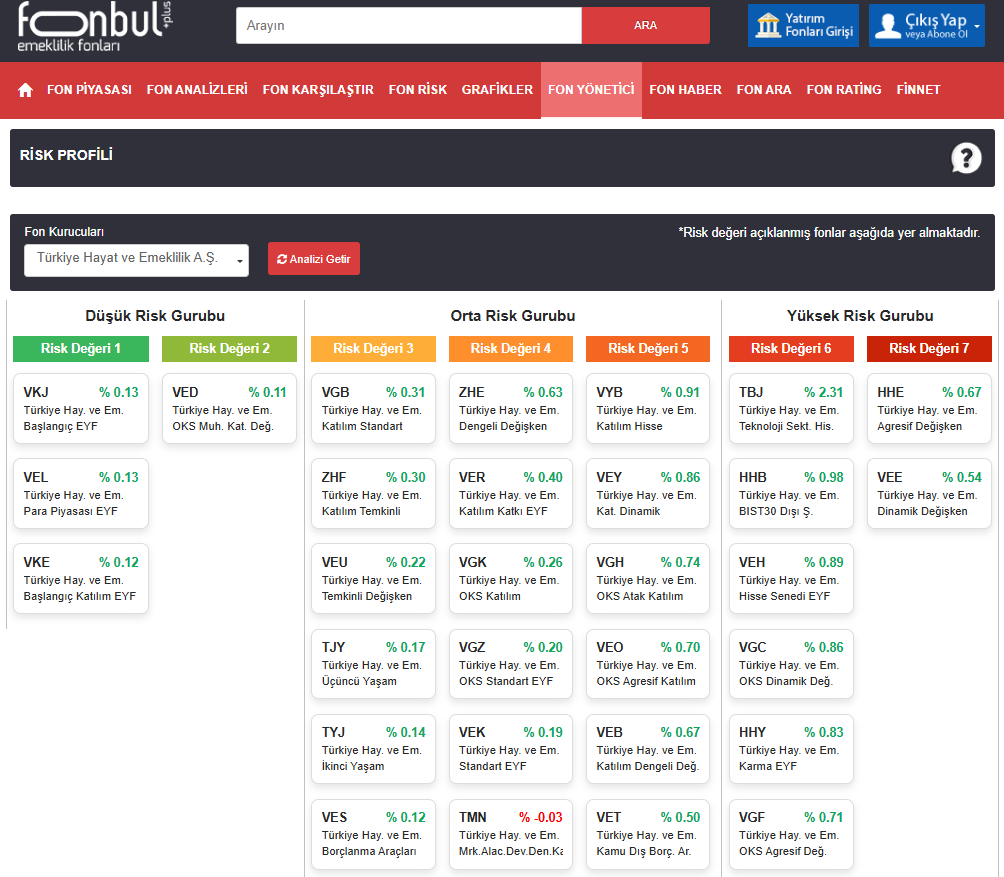Open the VEK Standart EYF card
Screen dimensions: 1004x877
[x=510, y=749]
